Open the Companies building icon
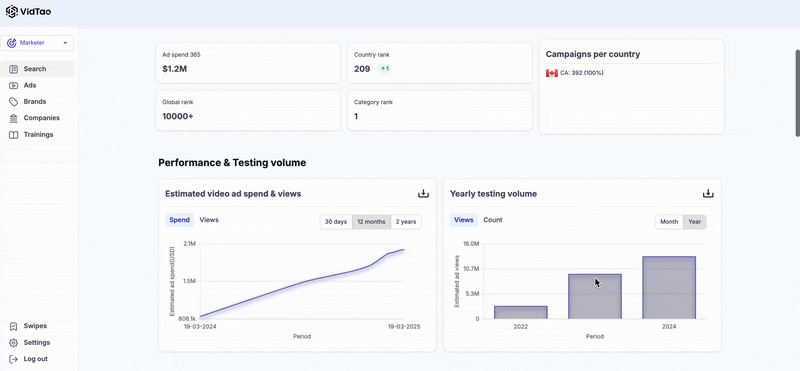Viewport: 800px width, 371px height. click(x=14, y=118)
